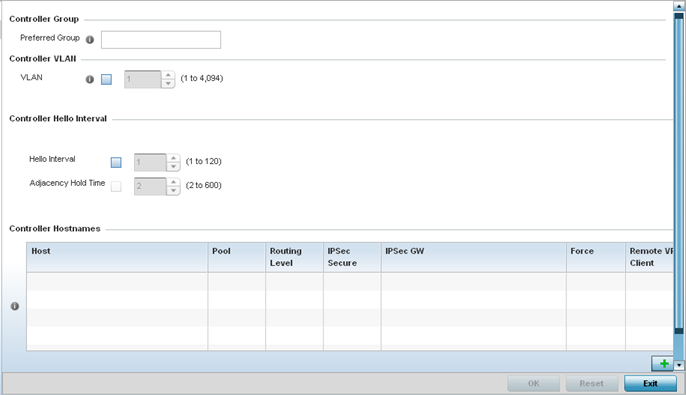
Task: Click the VLAN info icon
Action: [90, 79]
